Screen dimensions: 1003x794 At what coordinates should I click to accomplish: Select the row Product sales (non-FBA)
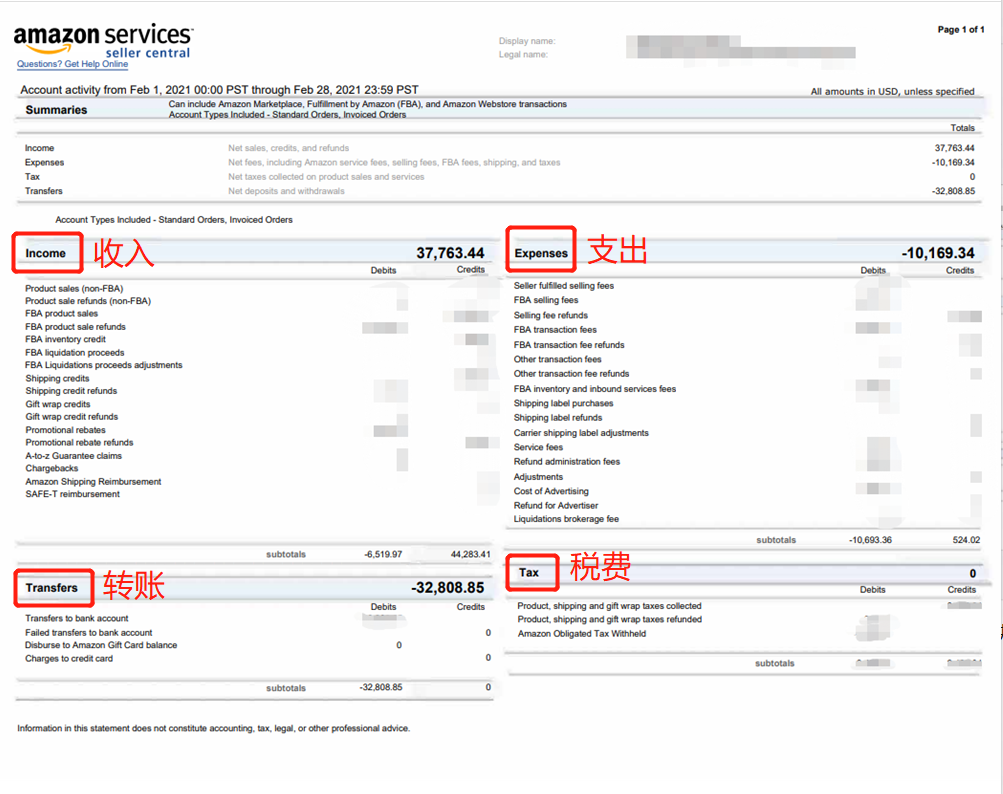[74, 289]
